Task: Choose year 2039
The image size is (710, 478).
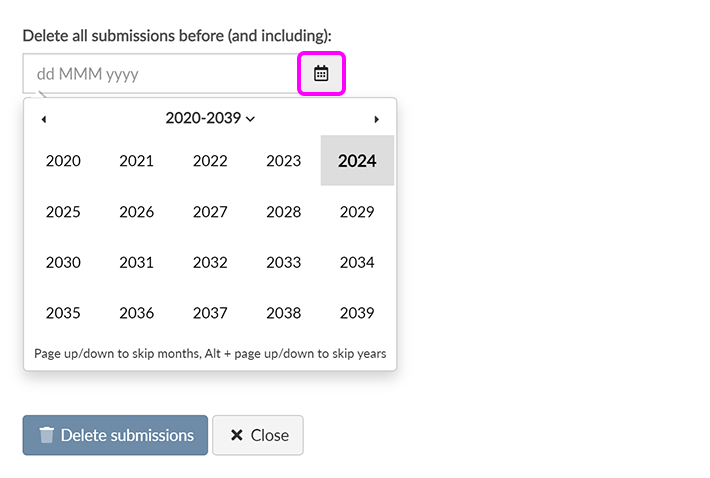Action: pos(357,313)
